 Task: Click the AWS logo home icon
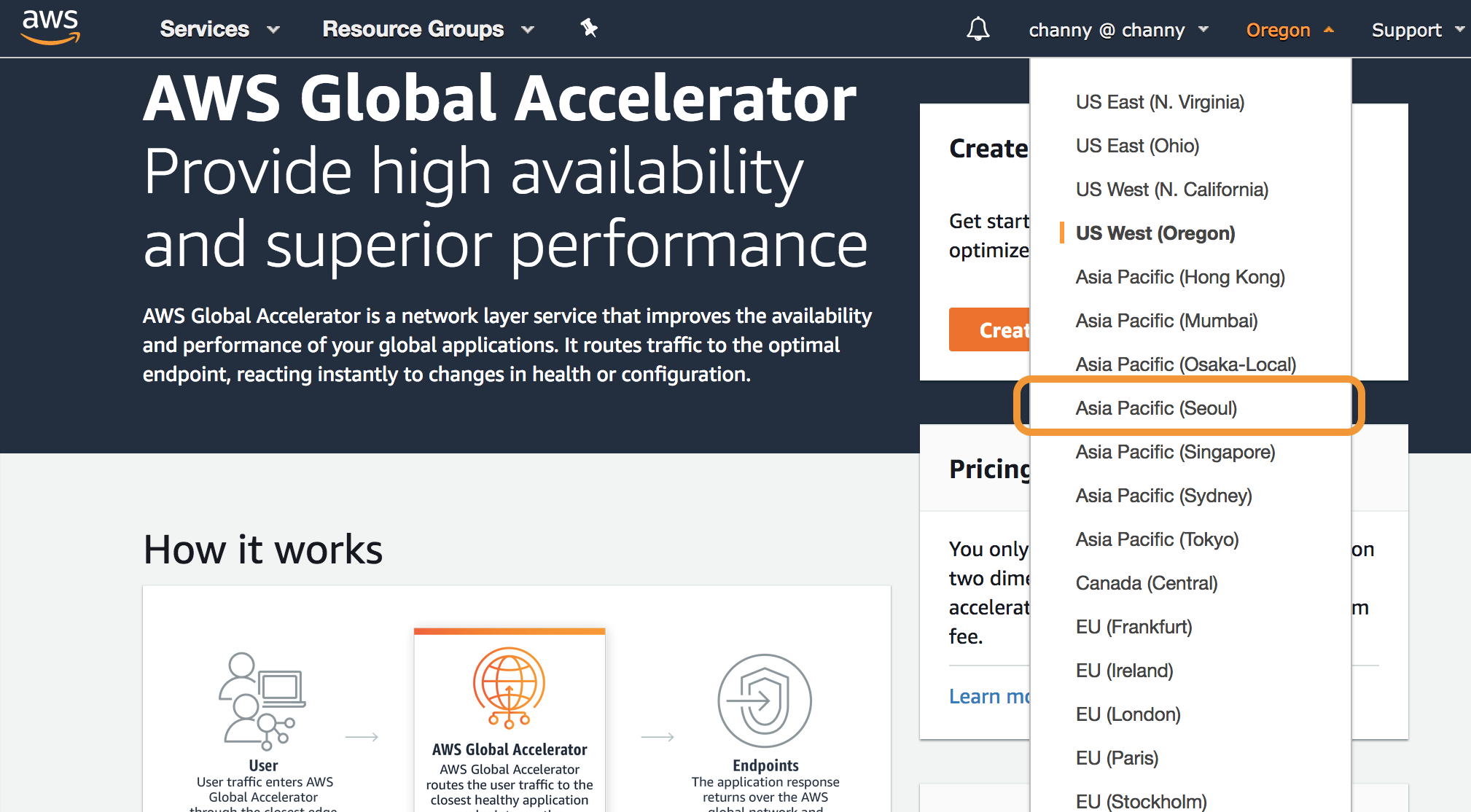point(50,27)
